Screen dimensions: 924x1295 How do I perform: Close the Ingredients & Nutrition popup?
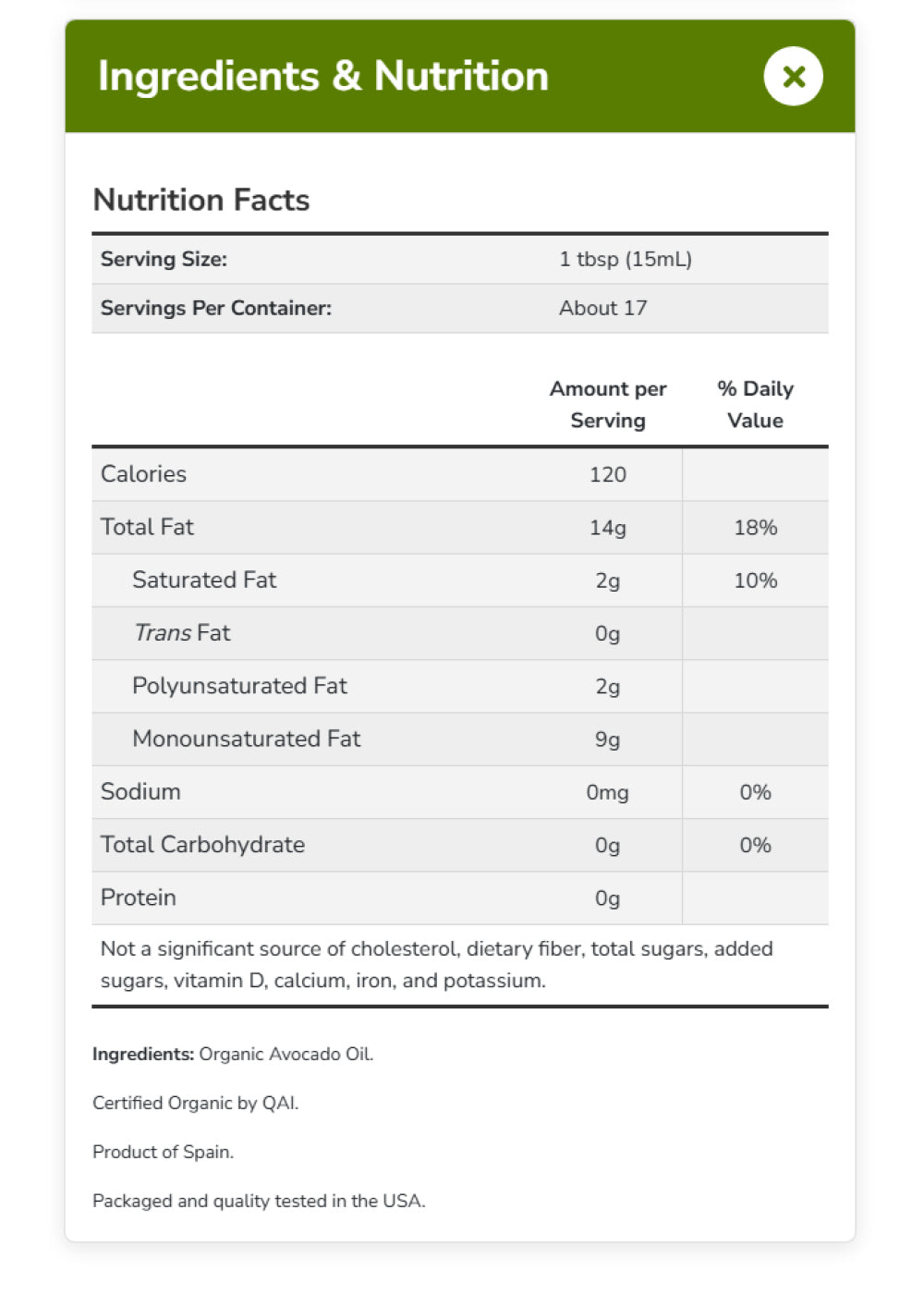[x=793, y=77]
